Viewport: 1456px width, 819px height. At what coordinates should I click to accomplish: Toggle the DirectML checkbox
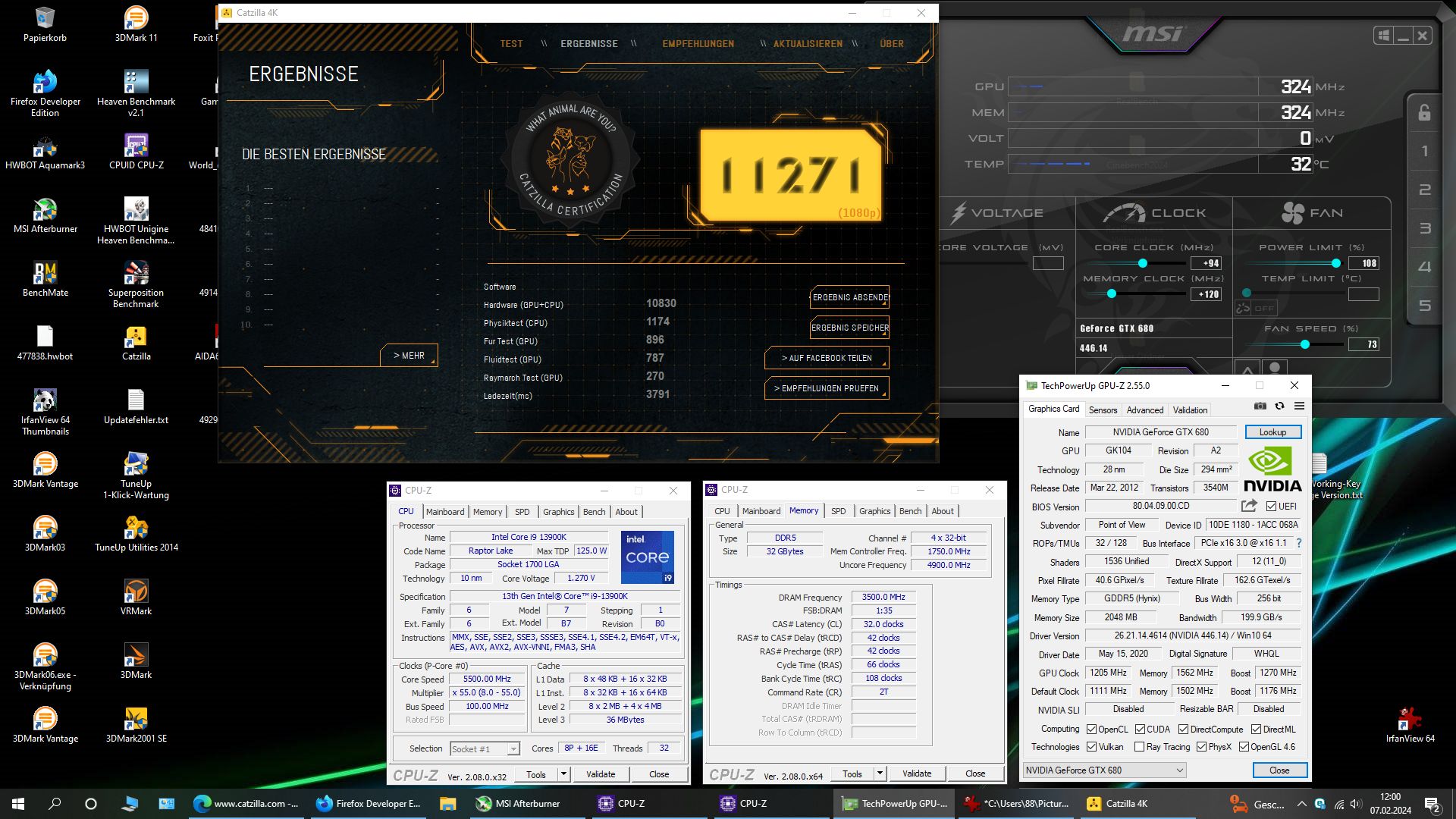(1256, 730)
